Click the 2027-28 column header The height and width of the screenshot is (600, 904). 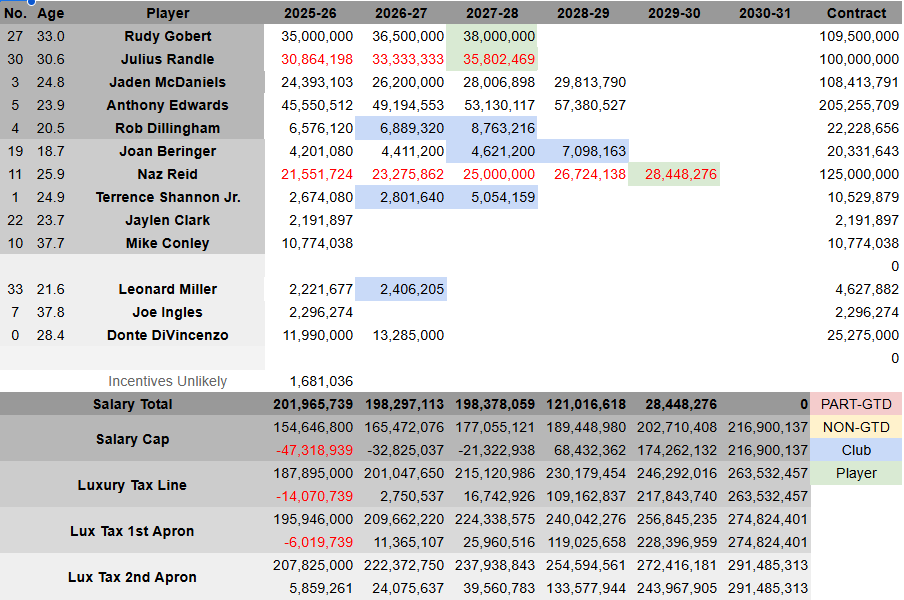click(x=492, y=13)
